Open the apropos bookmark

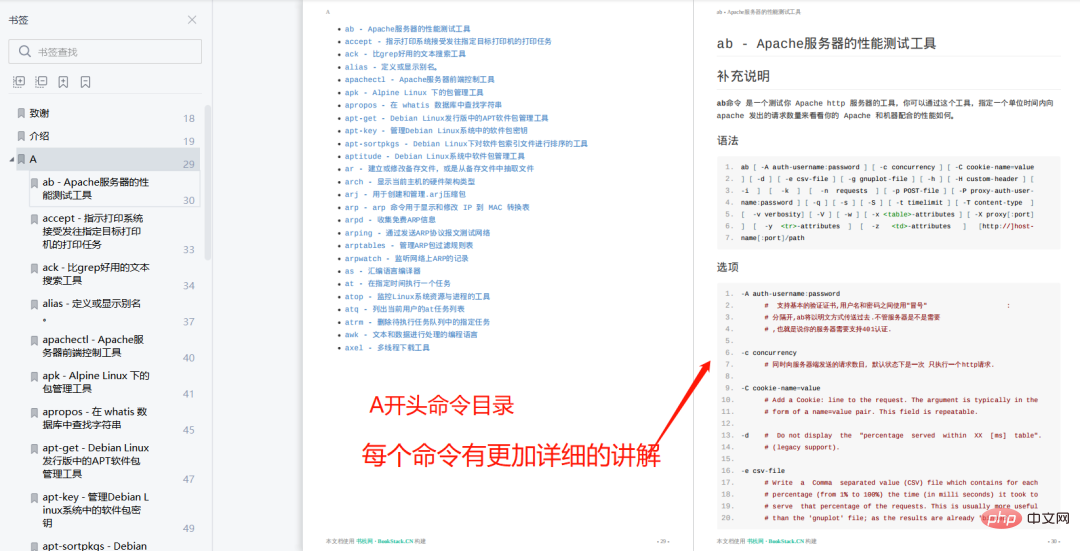point(94,418)
